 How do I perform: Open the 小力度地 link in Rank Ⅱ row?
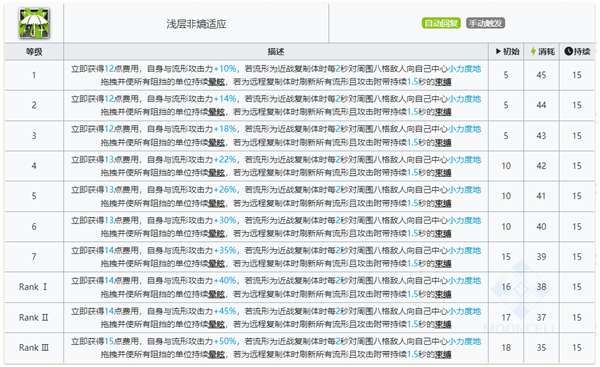[465, 311]
